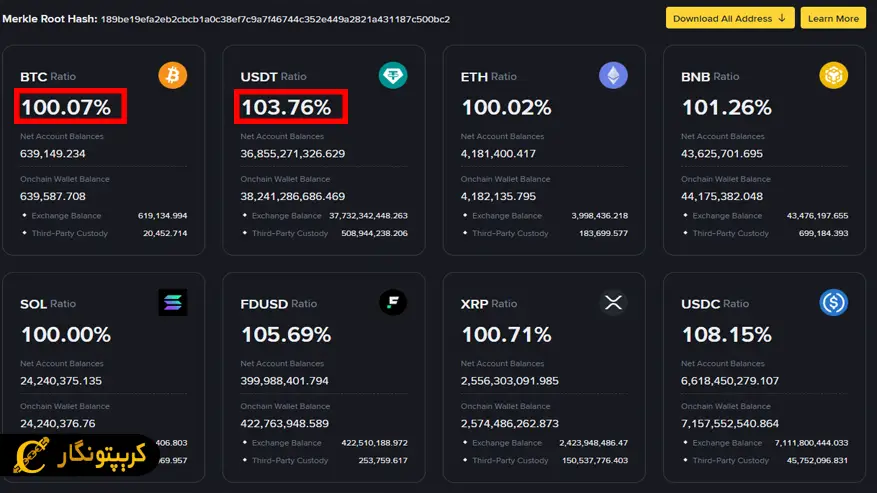Select BTC exchange balance 619,134.994

(163, 215)
